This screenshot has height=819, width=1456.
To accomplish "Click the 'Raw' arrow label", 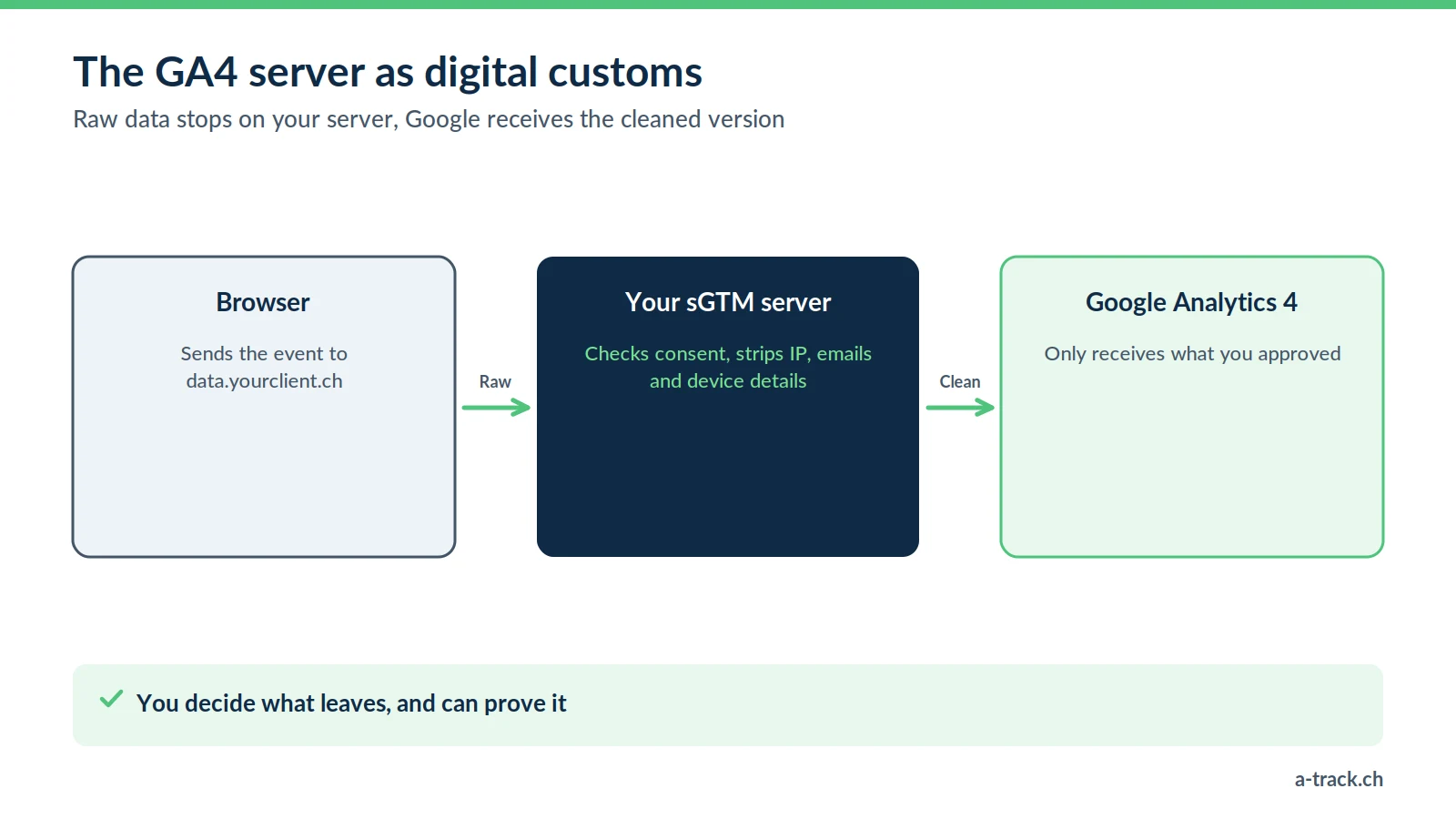I will [495, 381].
